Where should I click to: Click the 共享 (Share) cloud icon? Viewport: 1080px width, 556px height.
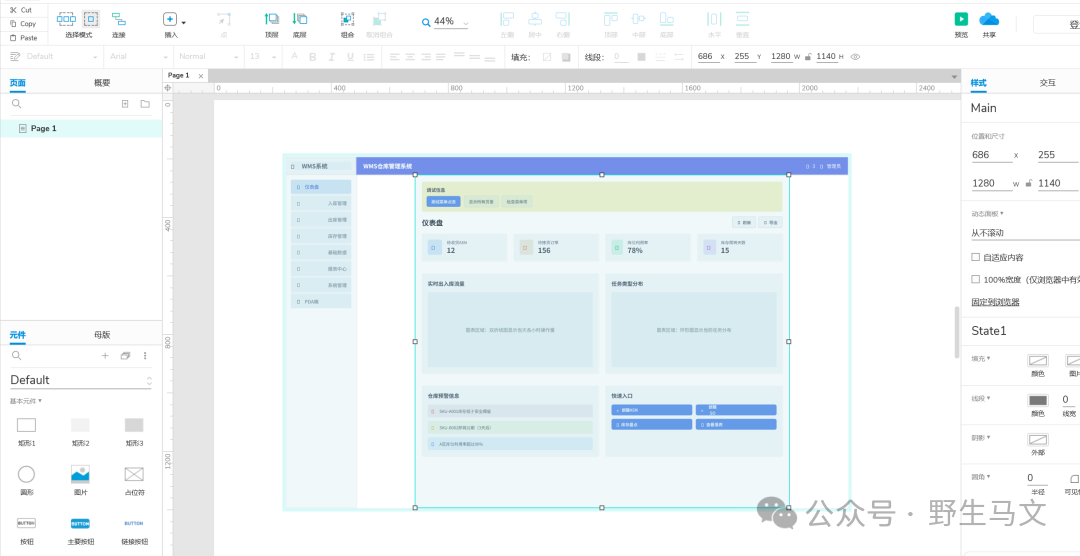(x=989, y=19)
